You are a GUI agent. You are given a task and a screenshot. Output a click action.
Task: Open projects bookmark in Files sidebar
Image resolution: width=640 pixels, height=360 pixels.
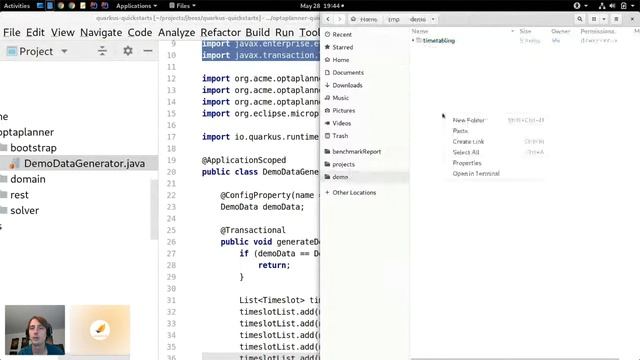pyautogui.click(x=343, y=164)
